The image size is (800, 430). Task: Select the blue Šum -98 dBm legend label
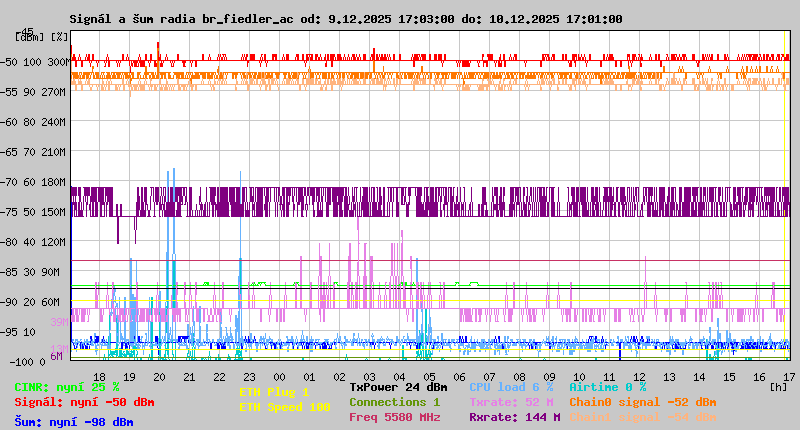pyautogui.click(x=73, y=422)
